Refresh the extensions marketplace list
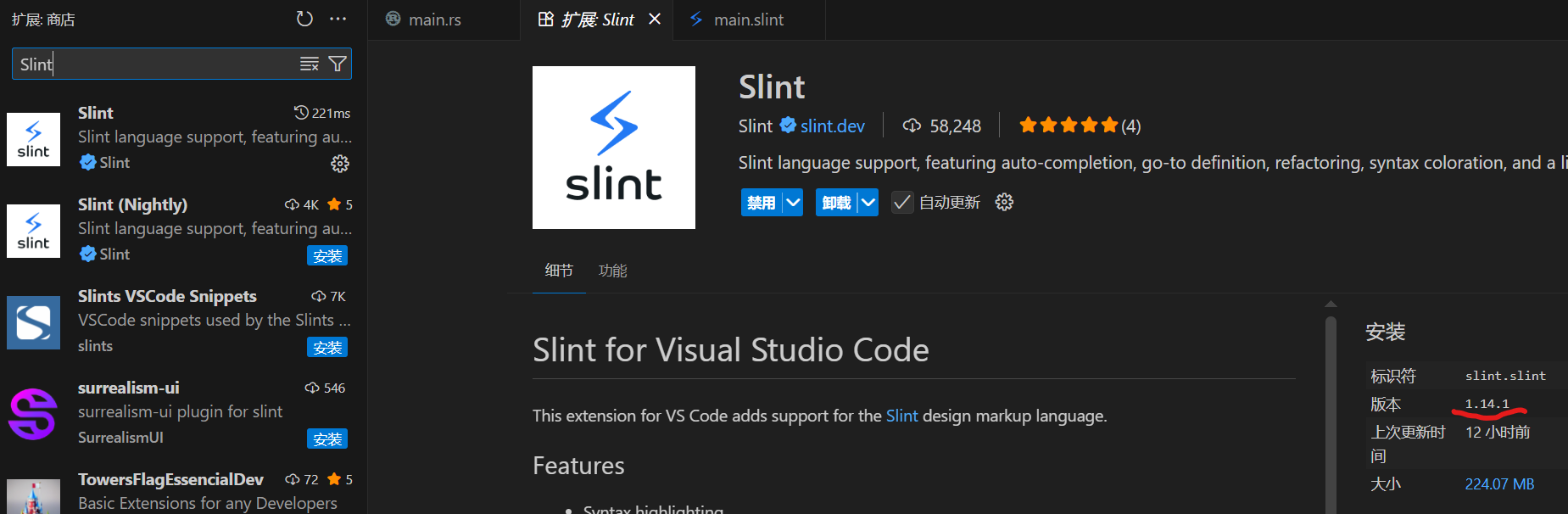 click(304, 19)
